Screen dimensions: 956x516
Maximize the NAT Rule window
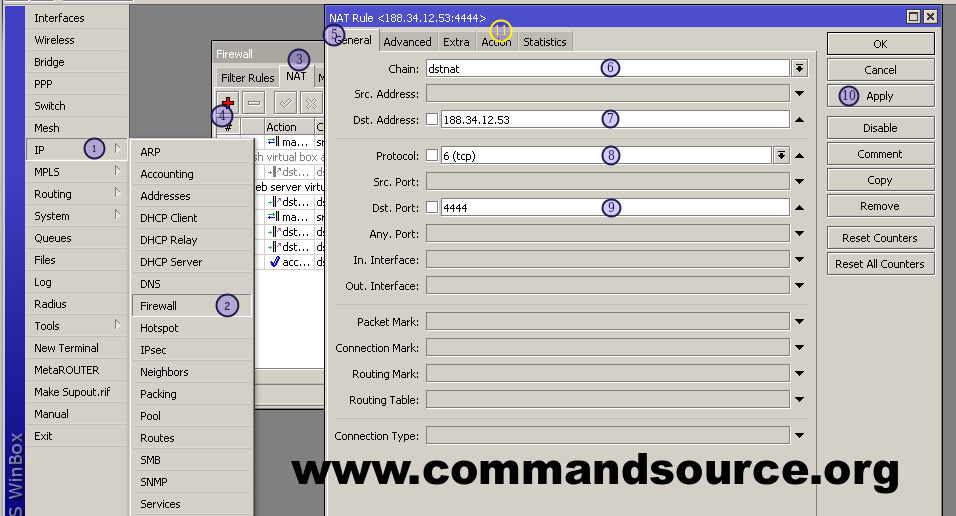913,17
